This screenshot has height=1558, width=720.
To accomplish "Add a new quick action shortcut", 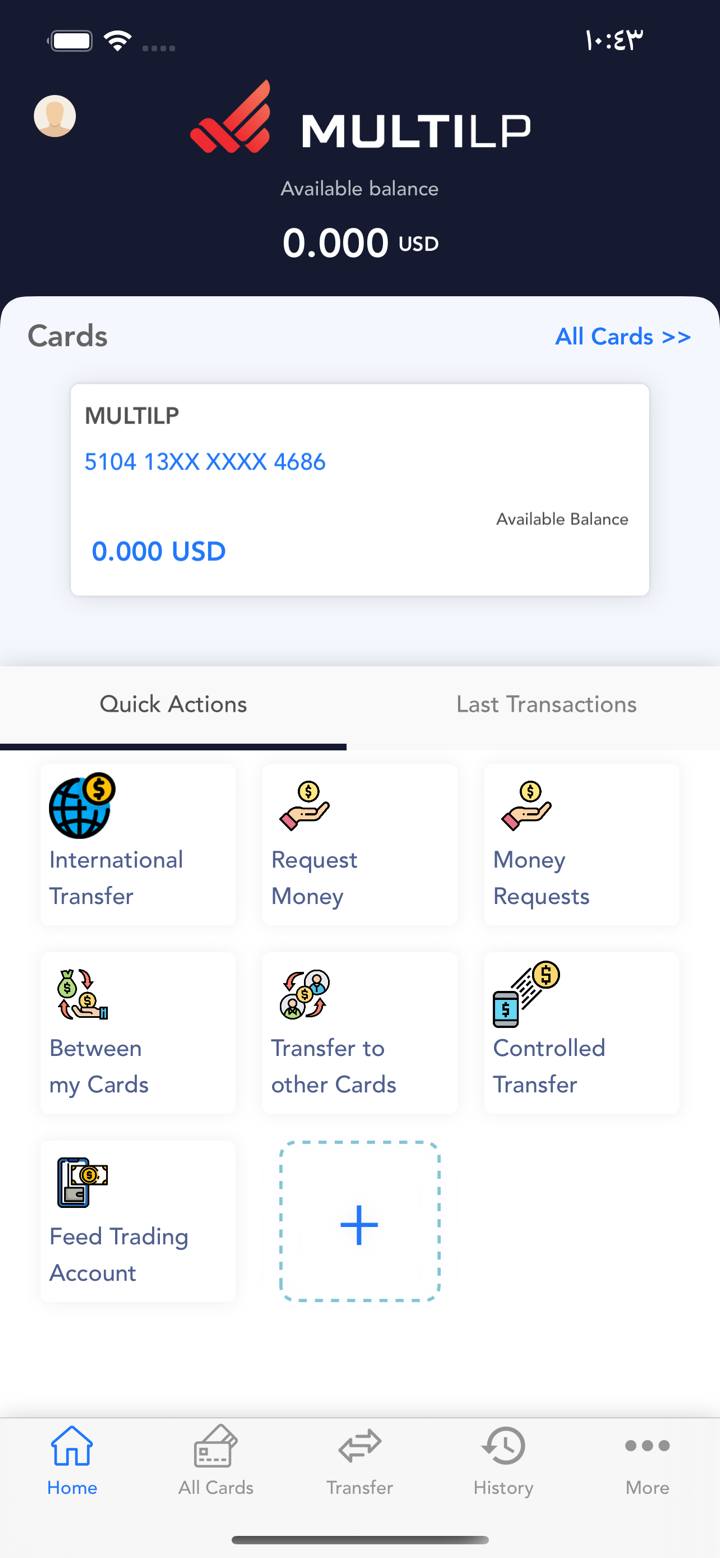I will [x=359, y=1222].
